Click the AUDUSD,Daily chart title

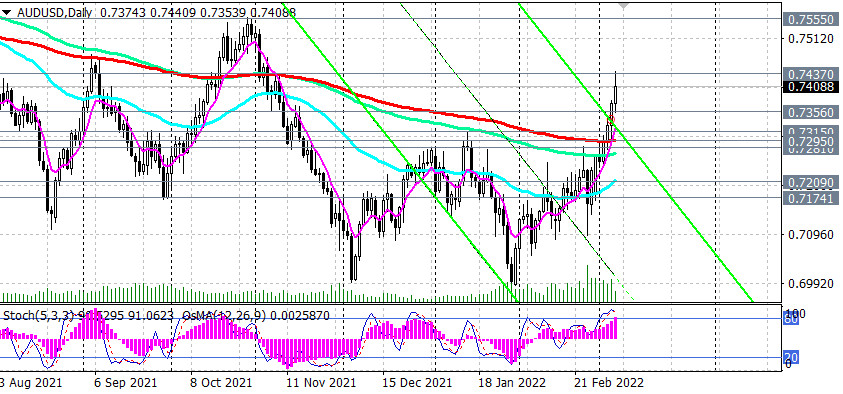[x=54, y=13]
